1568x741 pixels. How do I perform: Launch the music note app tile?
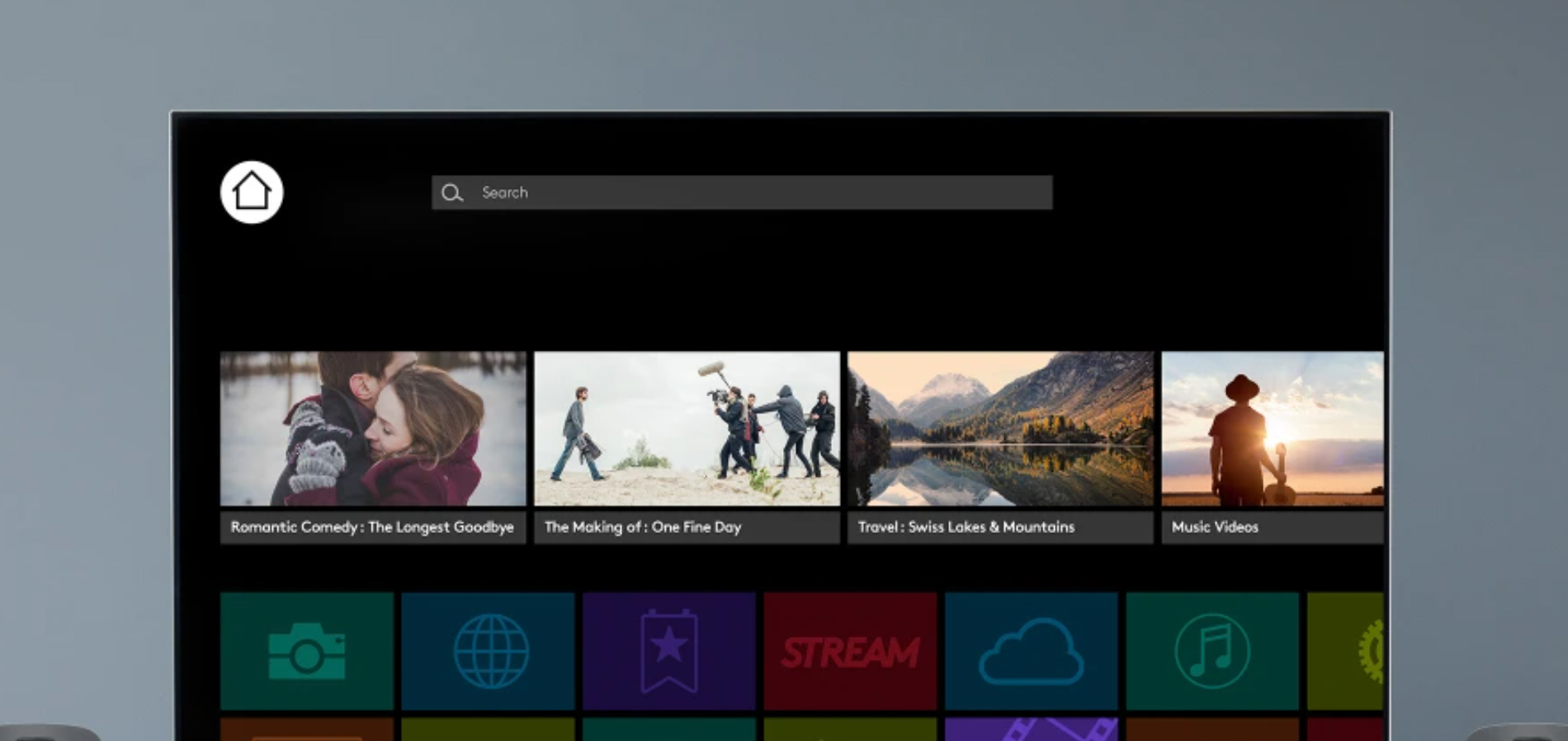[1212, 651]
